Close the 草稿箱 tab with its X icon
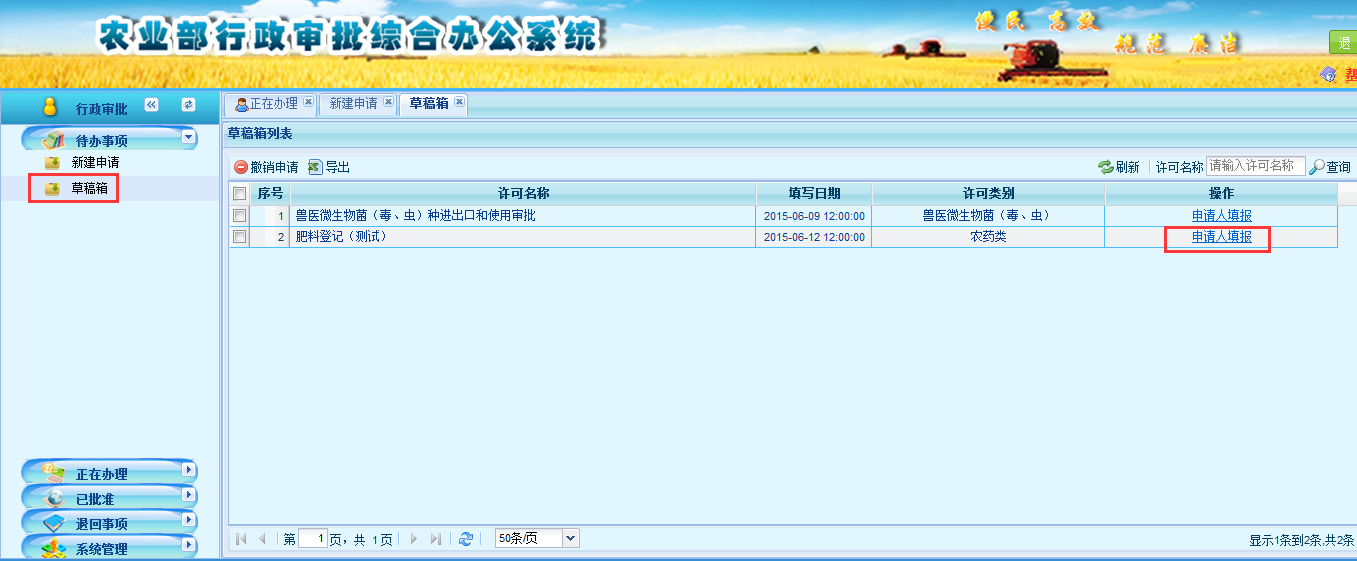 click(459, 102)
